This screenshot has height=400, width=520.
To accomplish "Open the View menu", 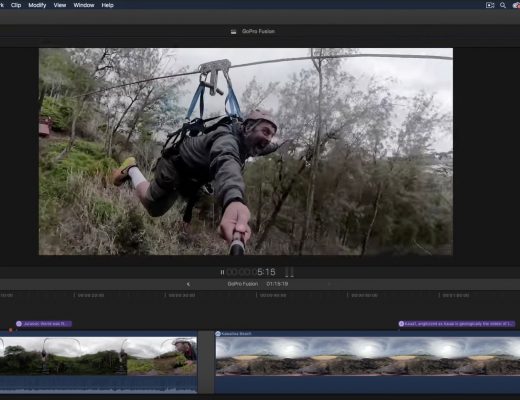I will (x=60, y=5).
